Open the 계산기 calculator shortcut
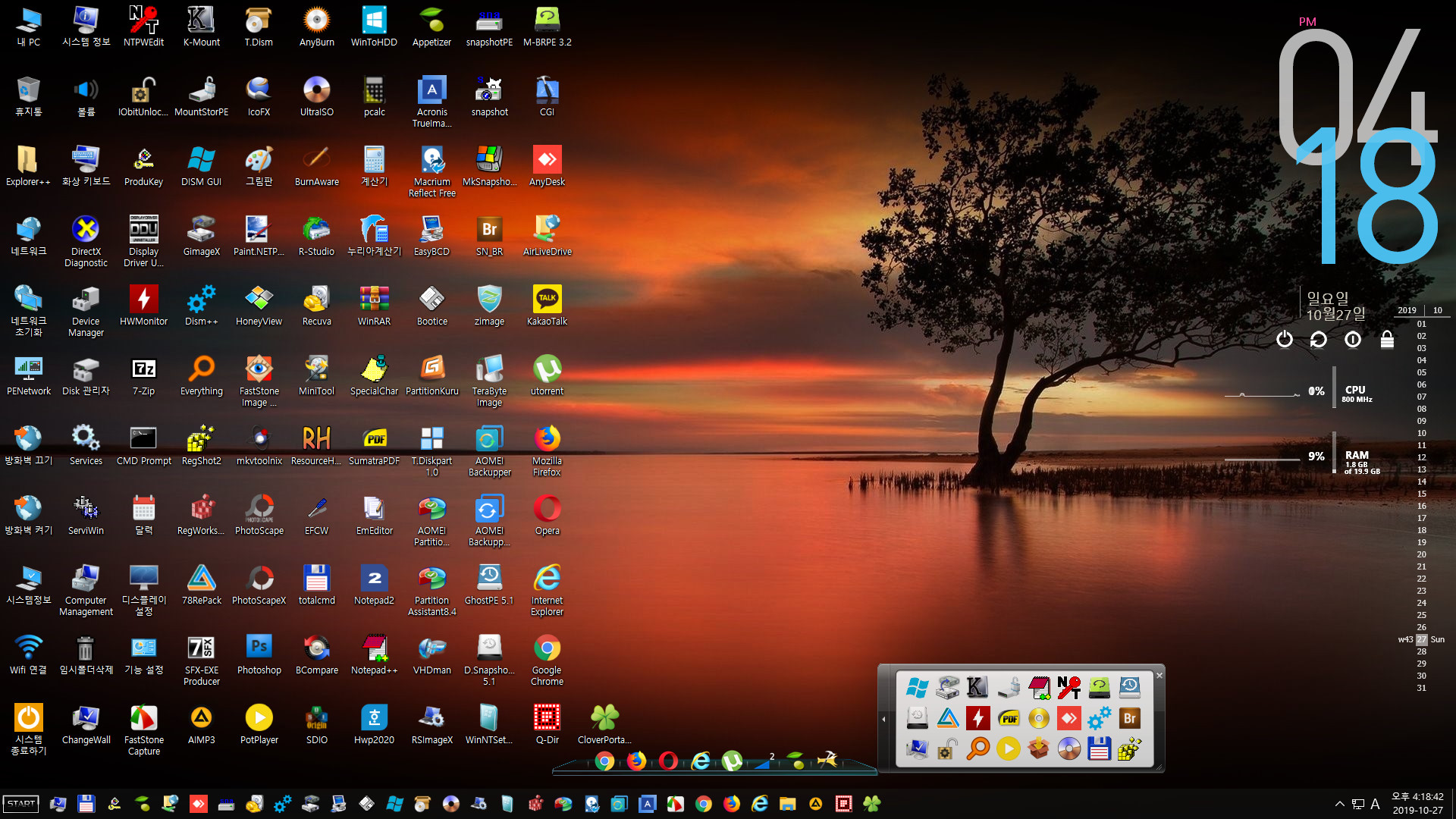Screen dimensions: 1456x819 [x=374, y=166]
